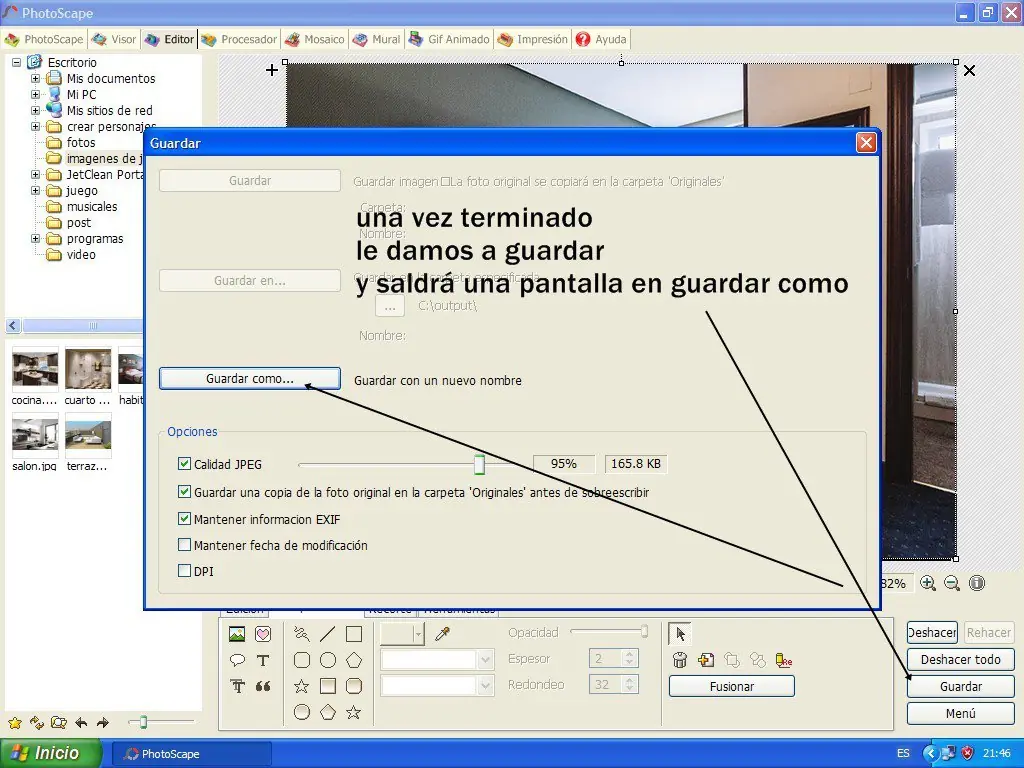Open the Mural tab
This screenshot has width=1024, height=768.
pos(376,39)
